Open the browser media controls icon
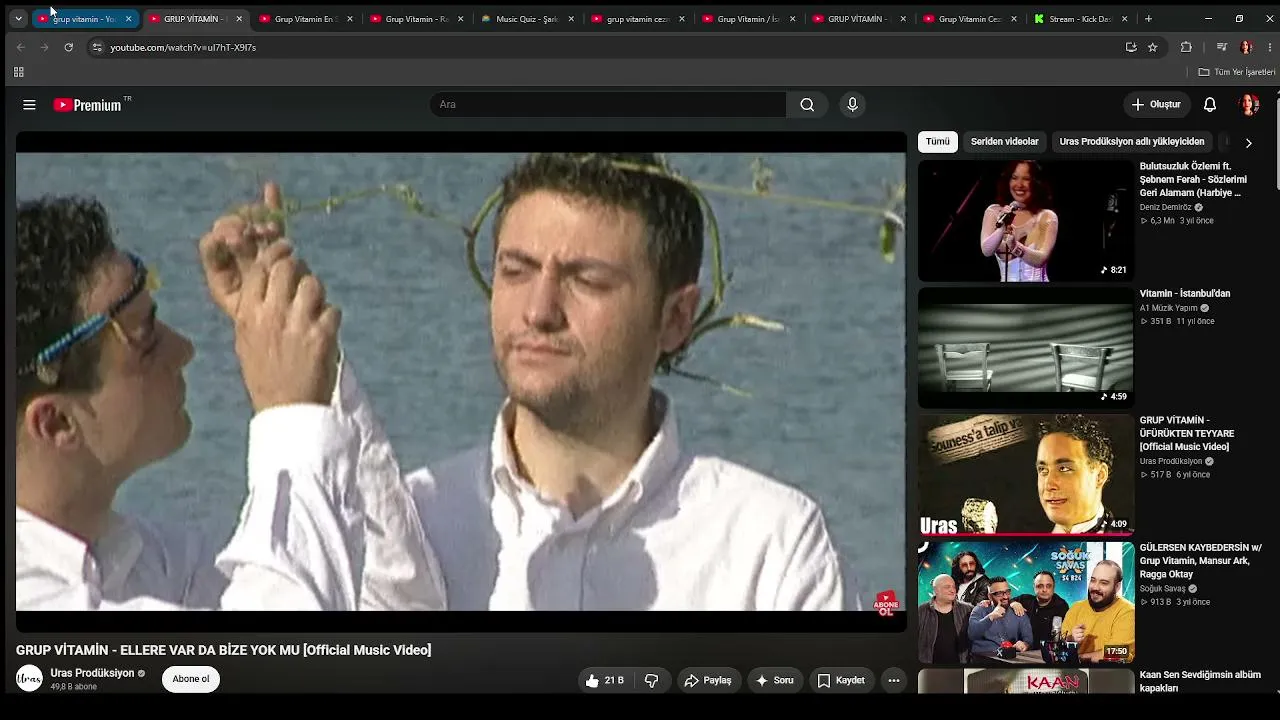This screenshot has height=720, width=1280. pos(1221,47)
